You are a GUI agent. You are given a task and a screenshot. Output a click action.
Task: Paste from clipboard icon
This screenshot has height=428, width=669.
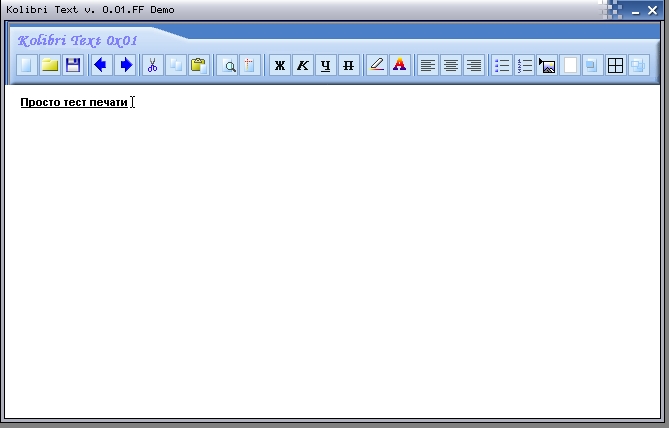199,65
